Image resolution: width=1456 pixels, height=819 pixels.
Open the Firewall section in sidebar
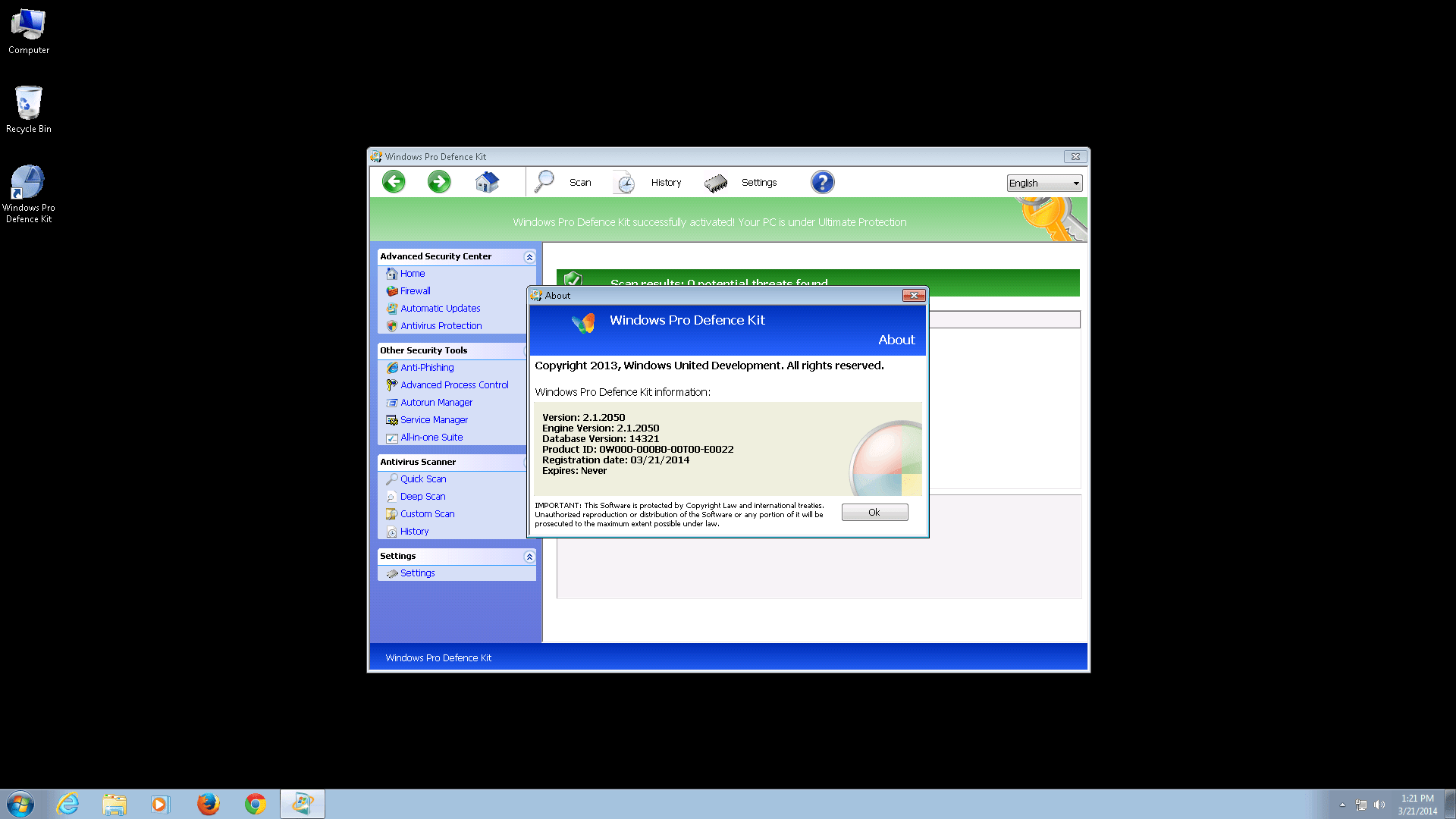[415, 291]
